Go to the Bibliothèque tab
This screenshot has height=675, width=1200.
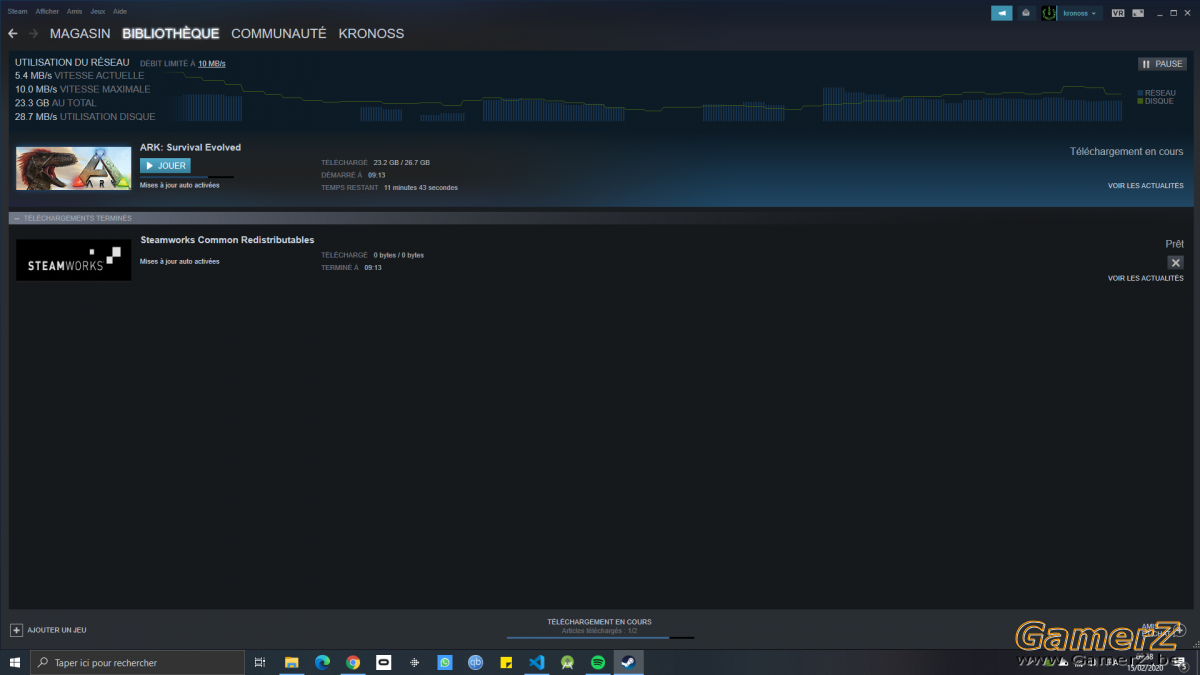[171, 34]
